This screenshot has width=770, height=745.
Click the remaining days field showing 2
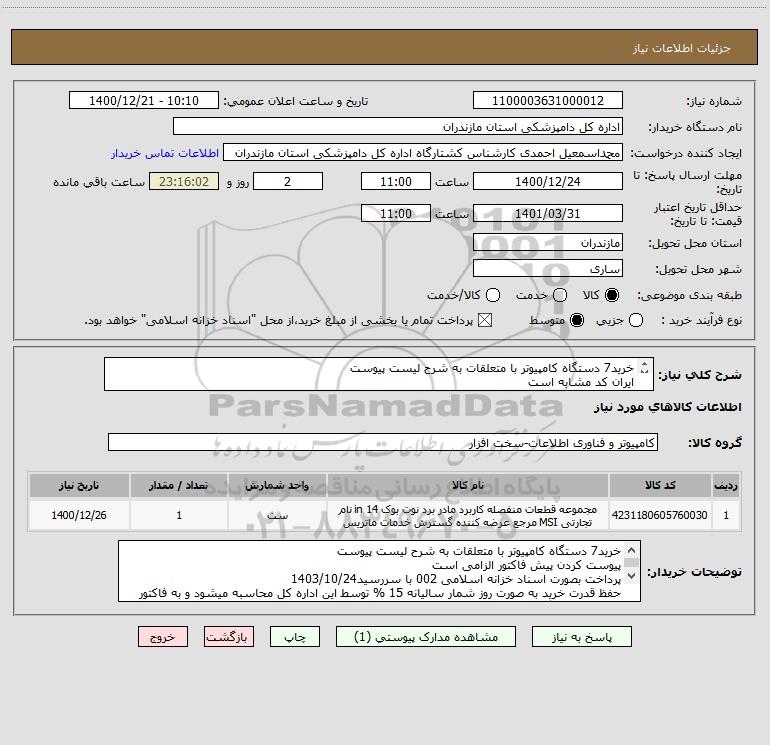click(288, 181)
